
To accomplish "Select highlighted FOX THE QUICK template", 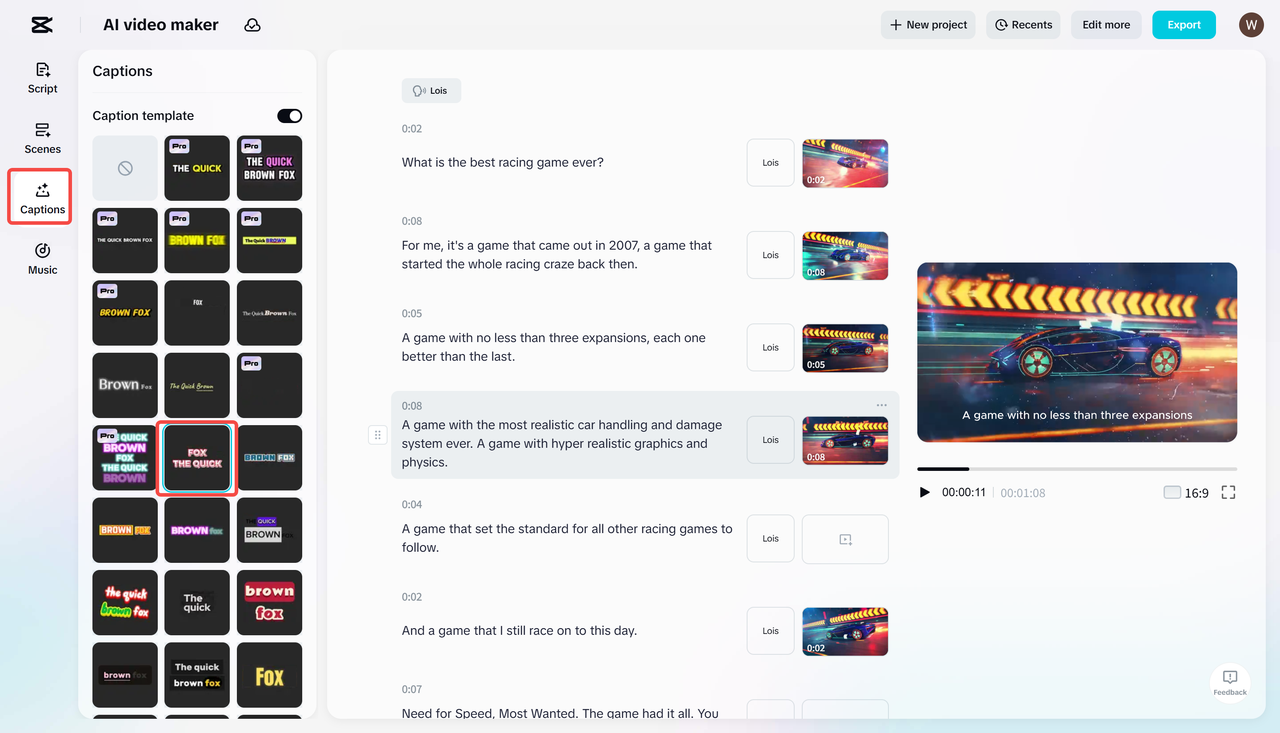I will [x=197, y=458].
